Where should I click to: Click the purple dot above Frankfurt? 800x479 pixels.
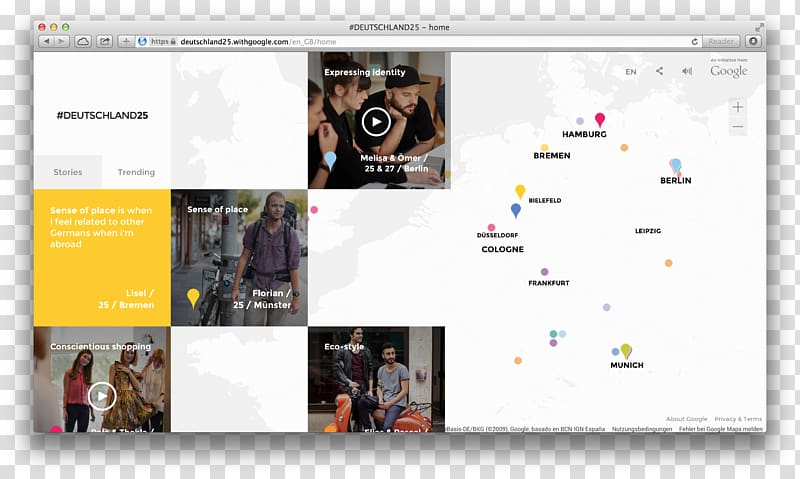(544, 272)
